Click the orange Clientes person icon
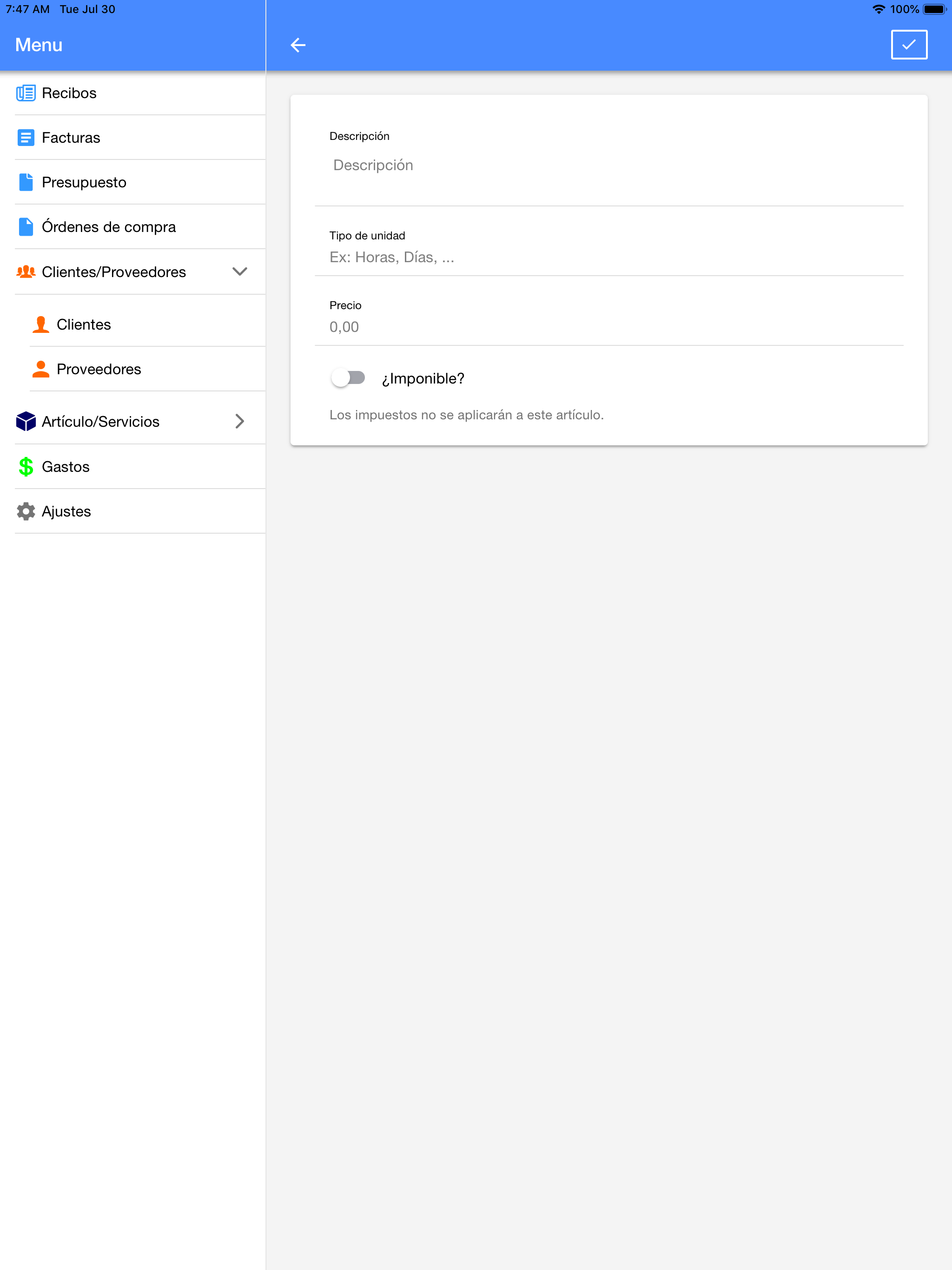 [x=41, y=324]
